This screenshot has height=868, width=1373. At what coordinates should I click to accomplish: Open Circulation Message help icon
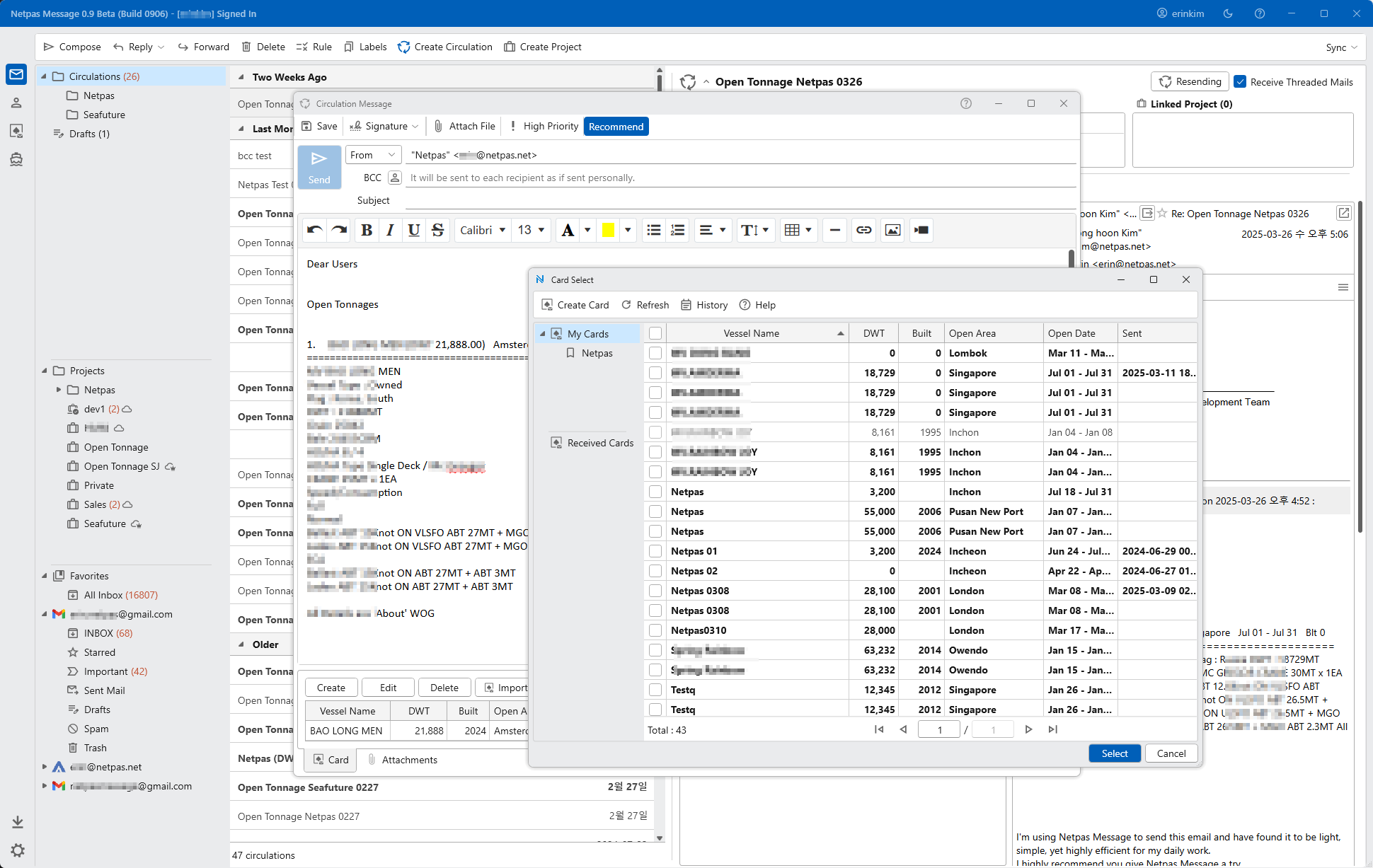tap(966, 103)
